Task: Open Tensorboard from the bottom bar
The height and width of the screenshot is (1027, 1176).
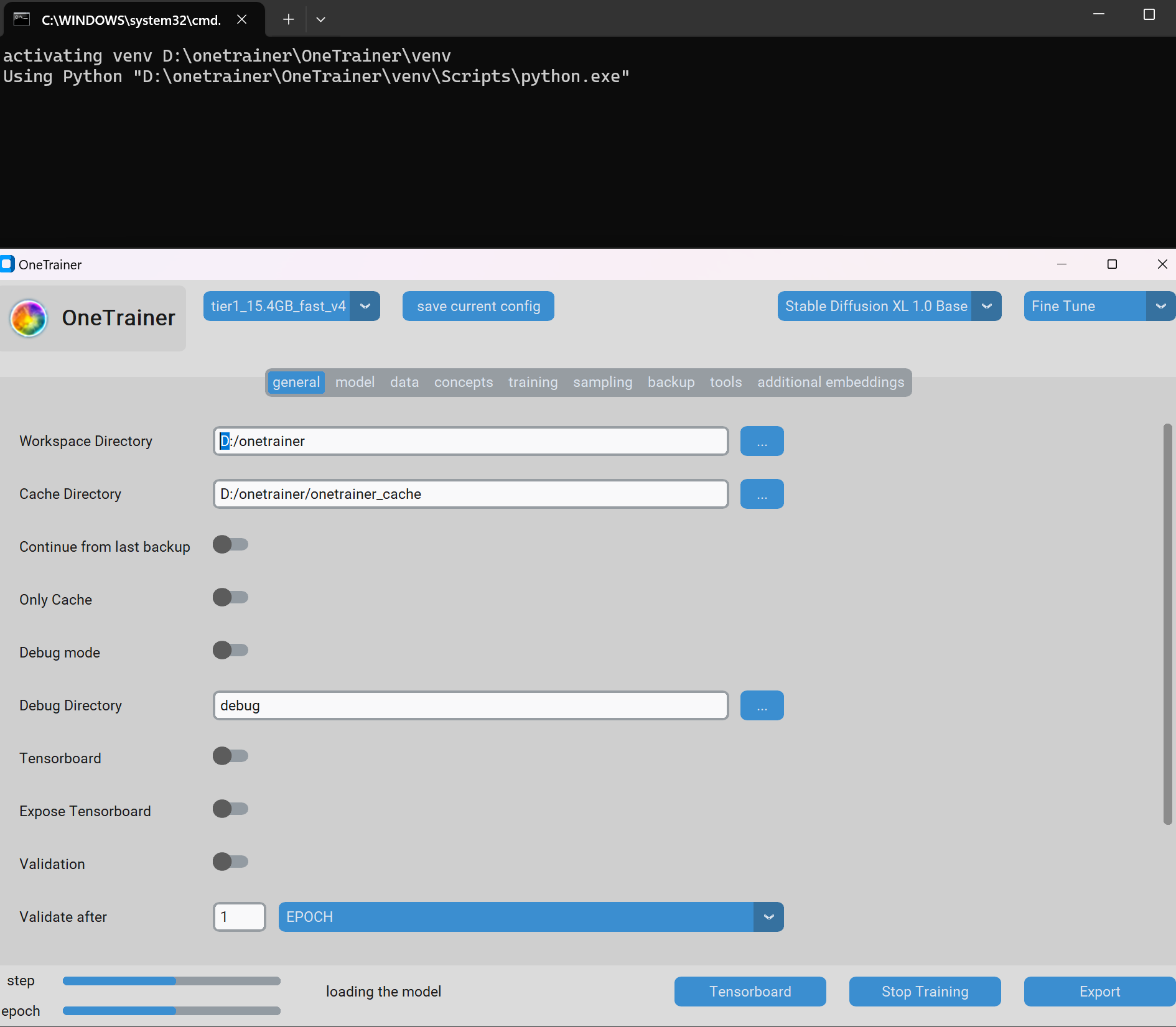Action: 750,992
